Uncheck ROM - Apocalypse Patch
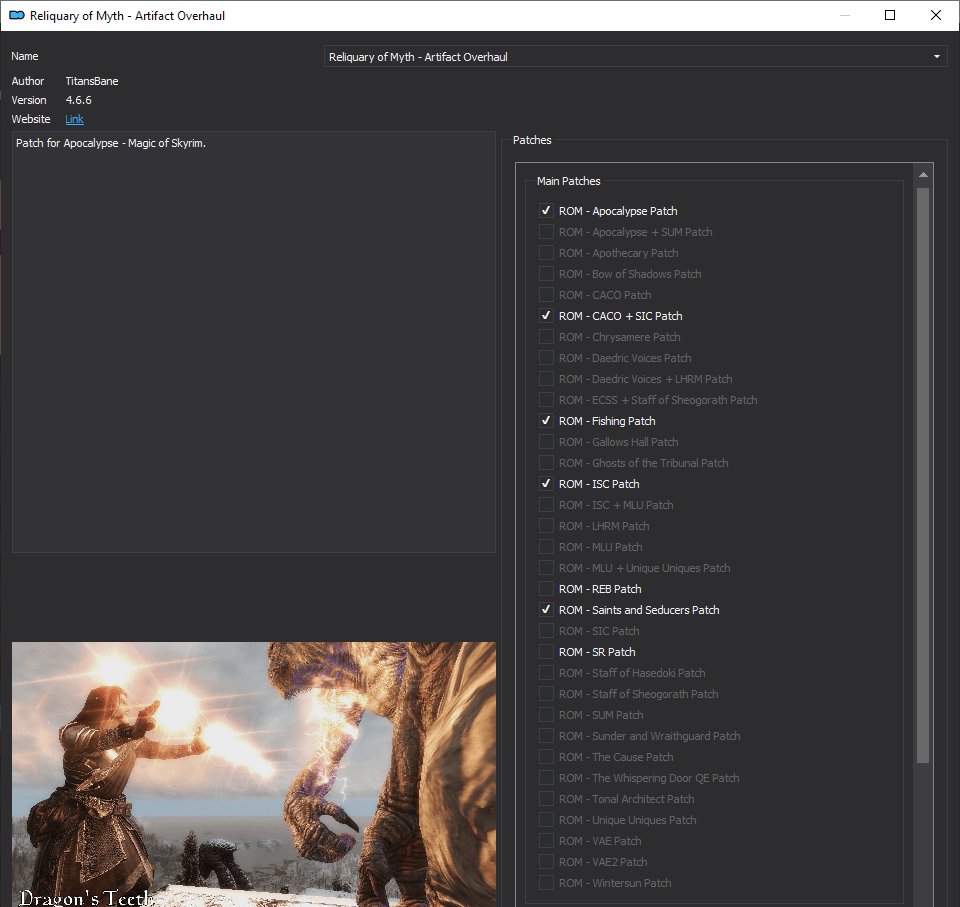Viewport: 960px width, 907px height. click(546, 211)
